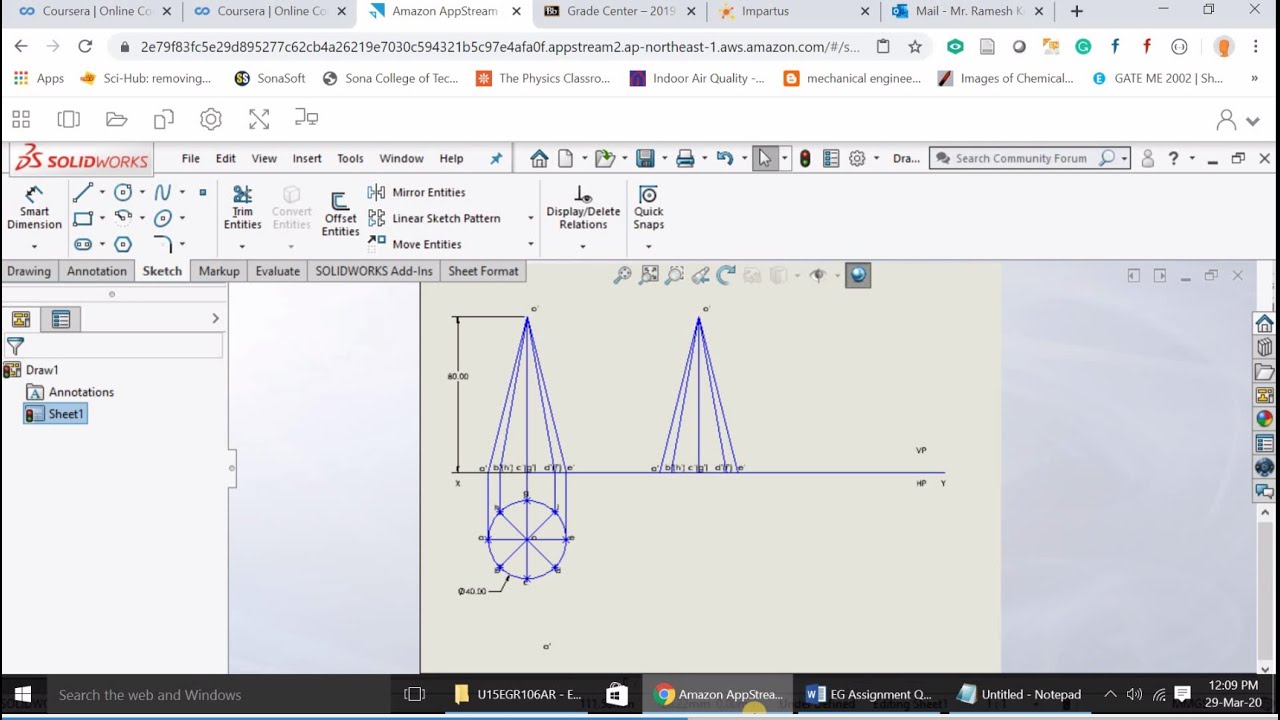Select the Spline sketch tool

(x=163, y=192)
